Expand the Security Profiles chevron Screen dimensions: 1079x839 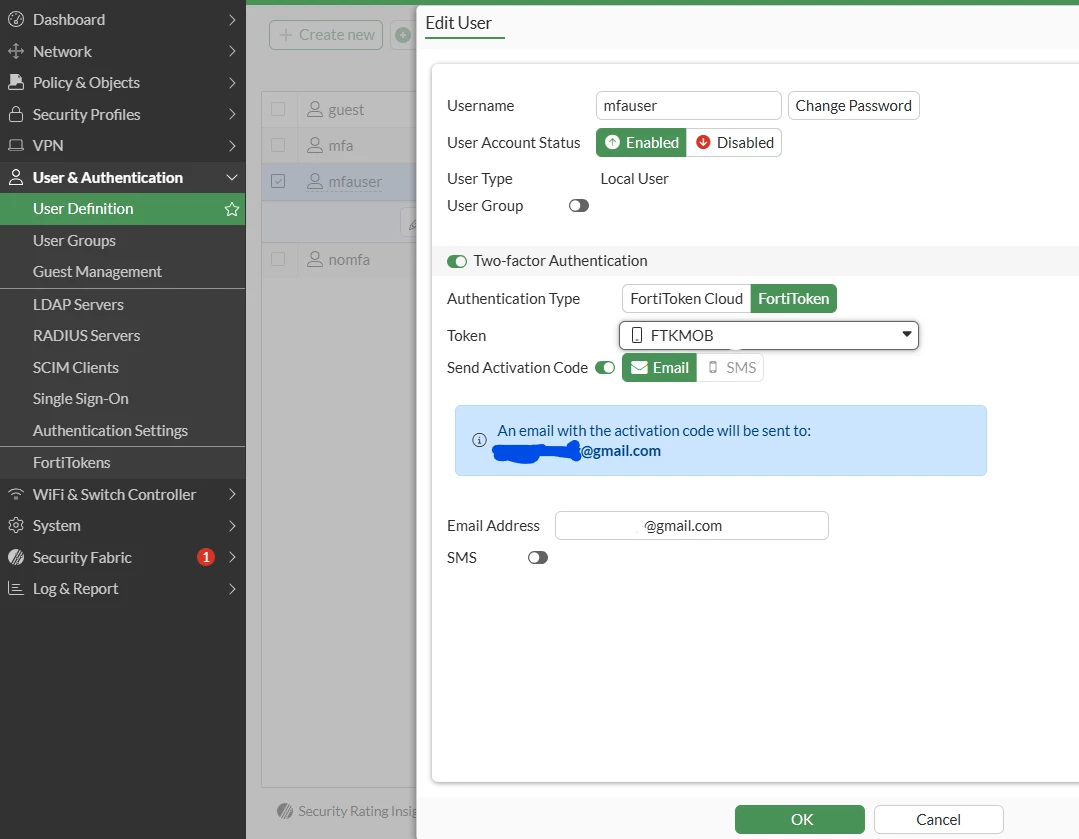(x=232, y=114)
